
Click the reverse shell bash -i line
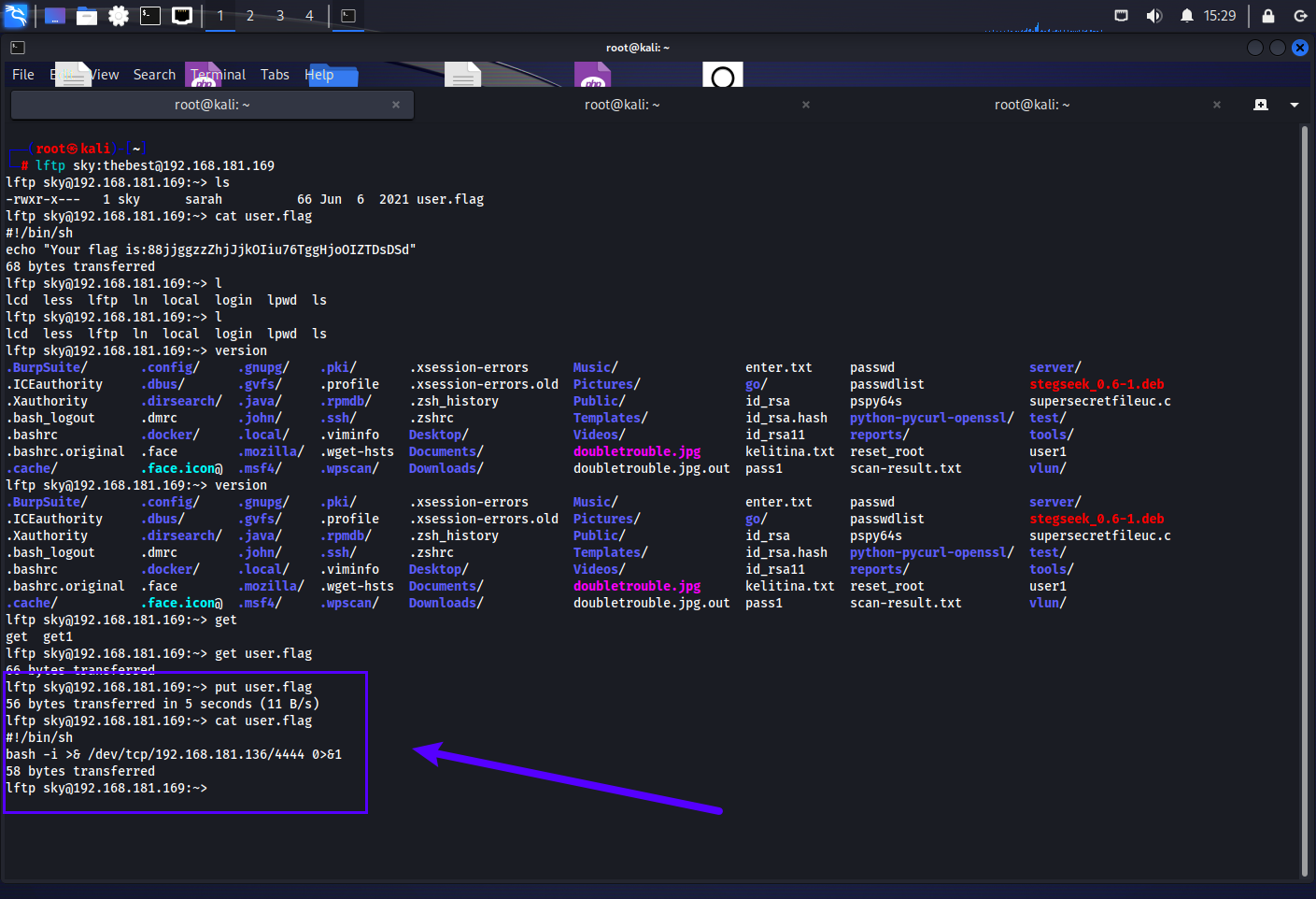click(174, 754)
